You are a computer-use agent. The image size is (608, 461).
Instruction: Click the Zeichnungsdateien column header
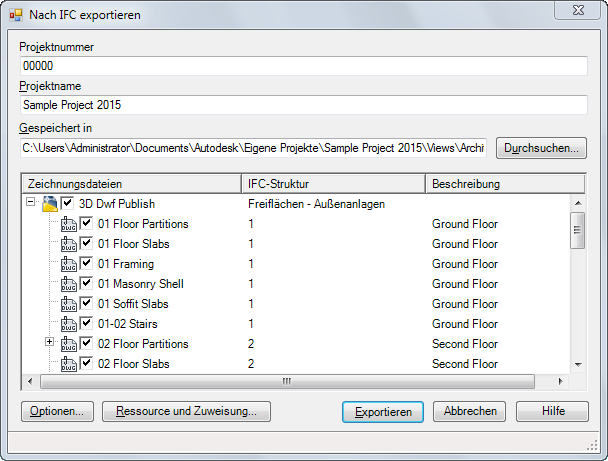[130, 184]
